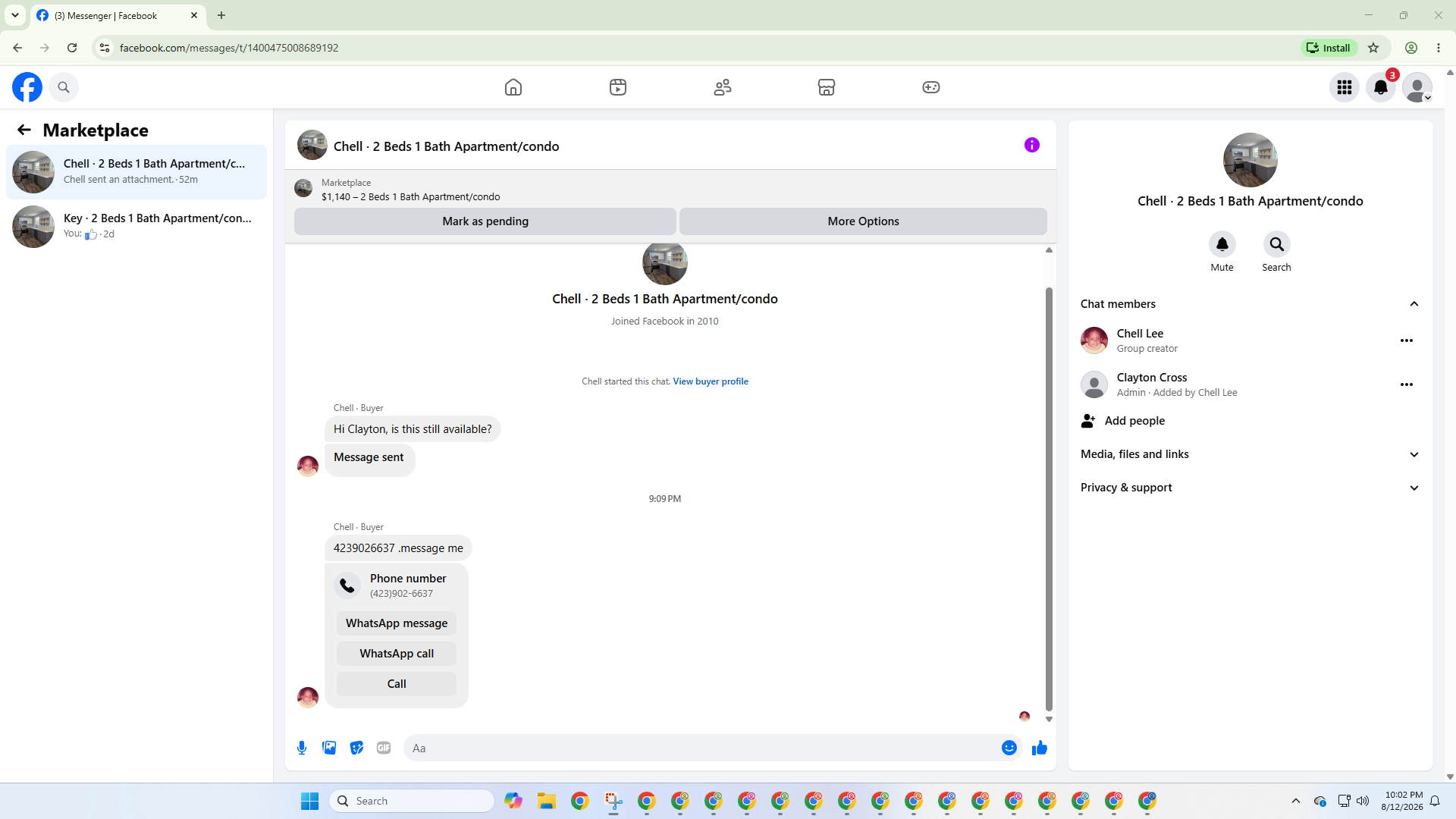This screenshot has height=819, width=1456.
Task: Click the WhatsApp message button
Action: click(397, 623)
